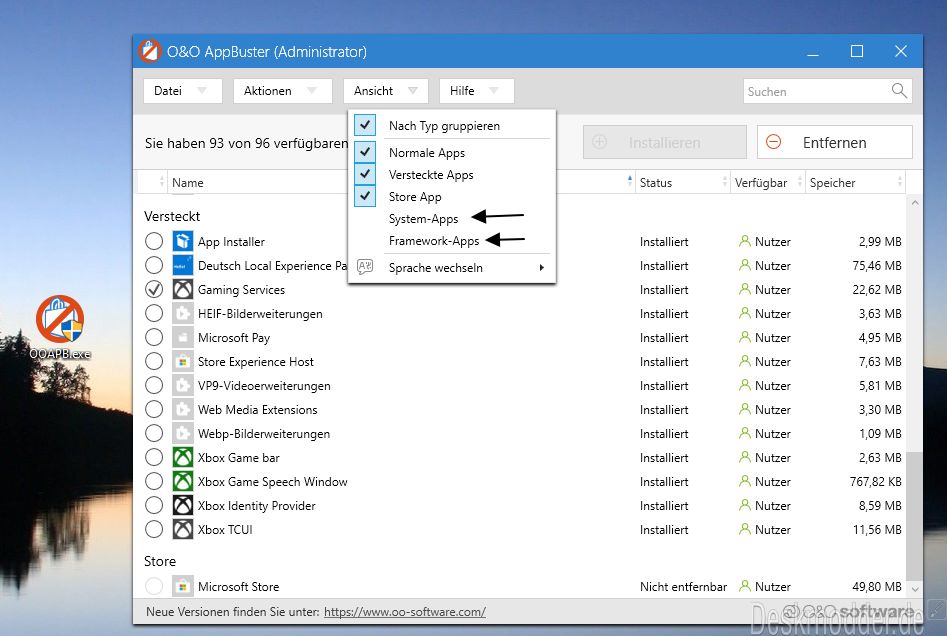Click the Entfernen button
The height and width of the screenshot is (636, 947).
tap(834, 142)
